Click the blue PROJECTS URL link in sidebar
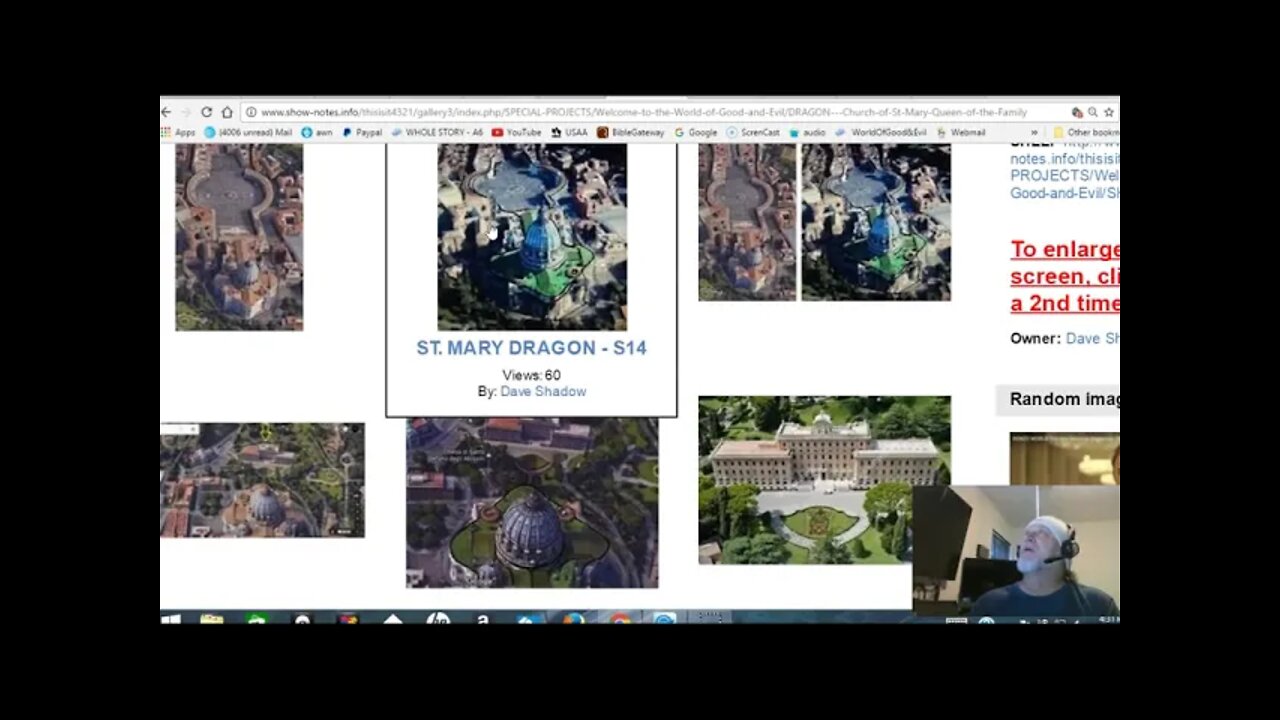The height and width of the screenshot is (720, 1280). pos(1065,175)
